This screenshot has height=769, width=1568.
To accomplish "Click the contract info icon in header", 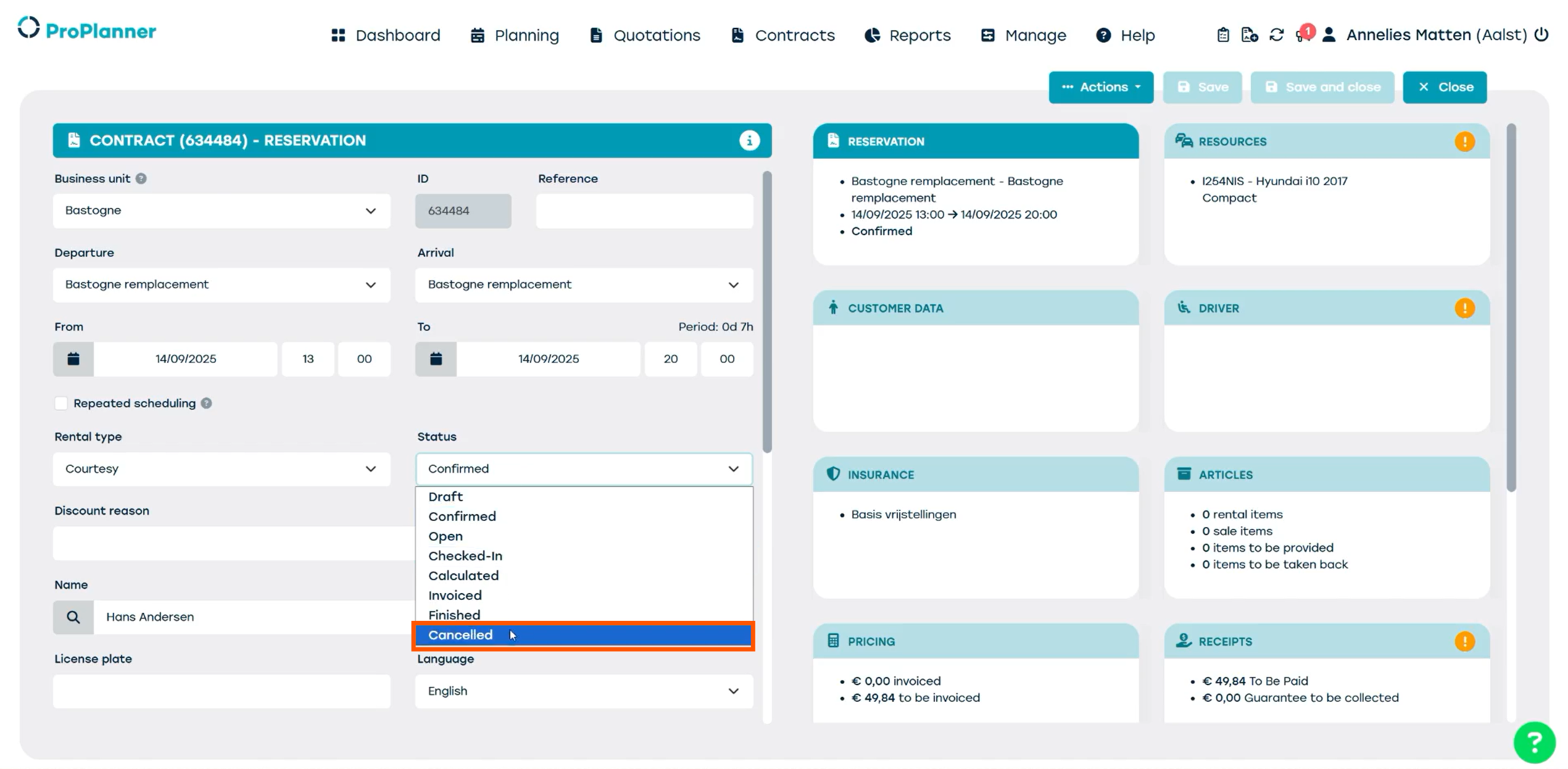I will (749, 141).
